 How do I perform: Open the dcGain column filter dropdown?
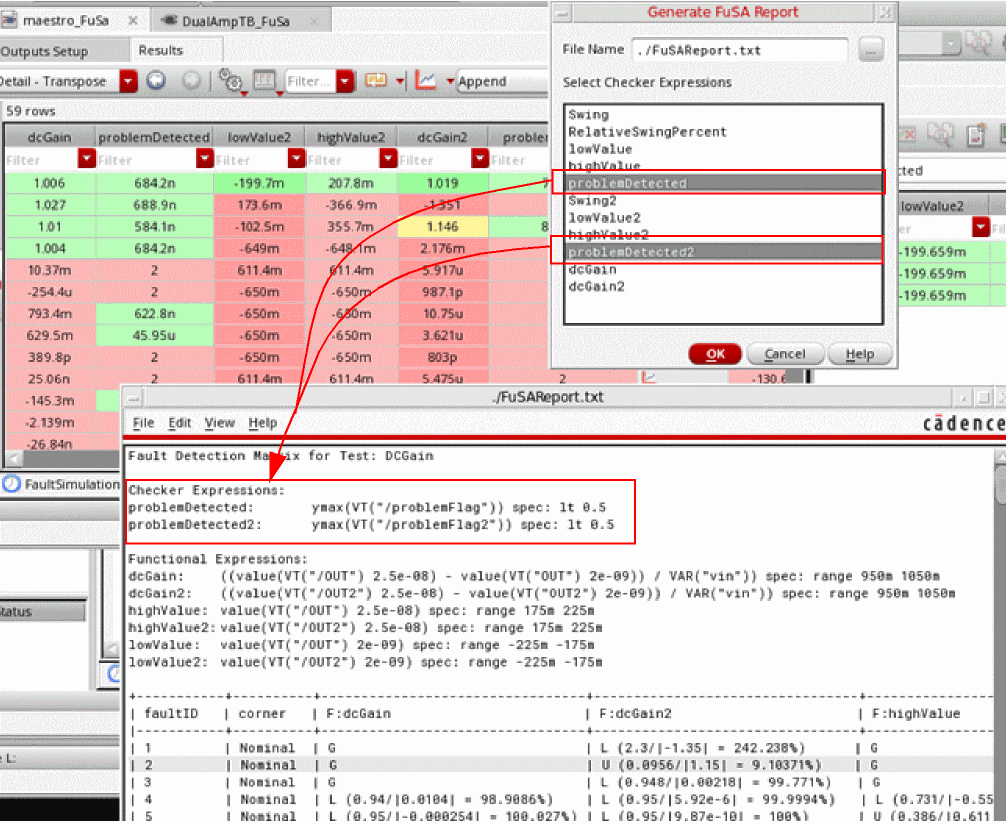[86, 159]
